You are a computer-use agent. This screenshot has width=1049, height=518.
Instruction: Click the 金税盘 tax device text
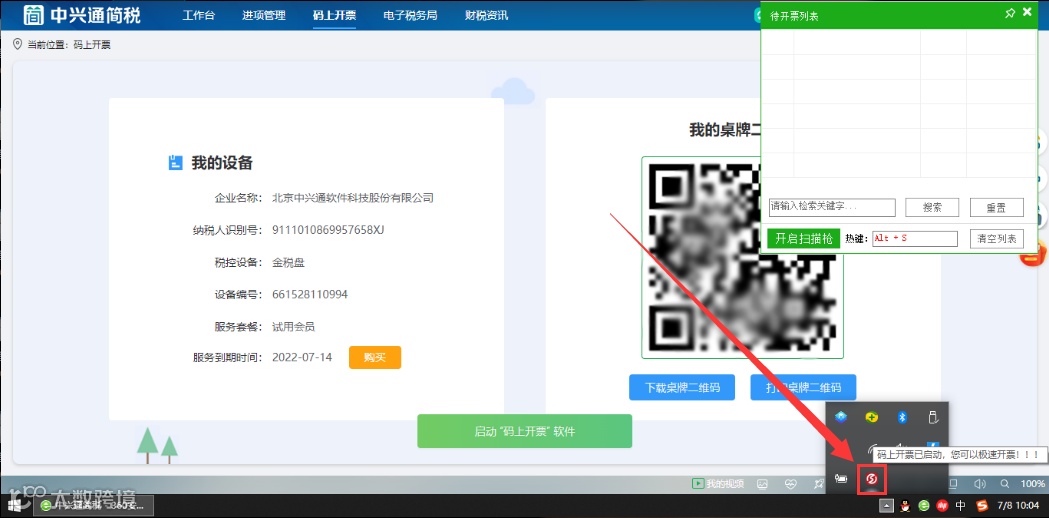(x=288, y=262)
